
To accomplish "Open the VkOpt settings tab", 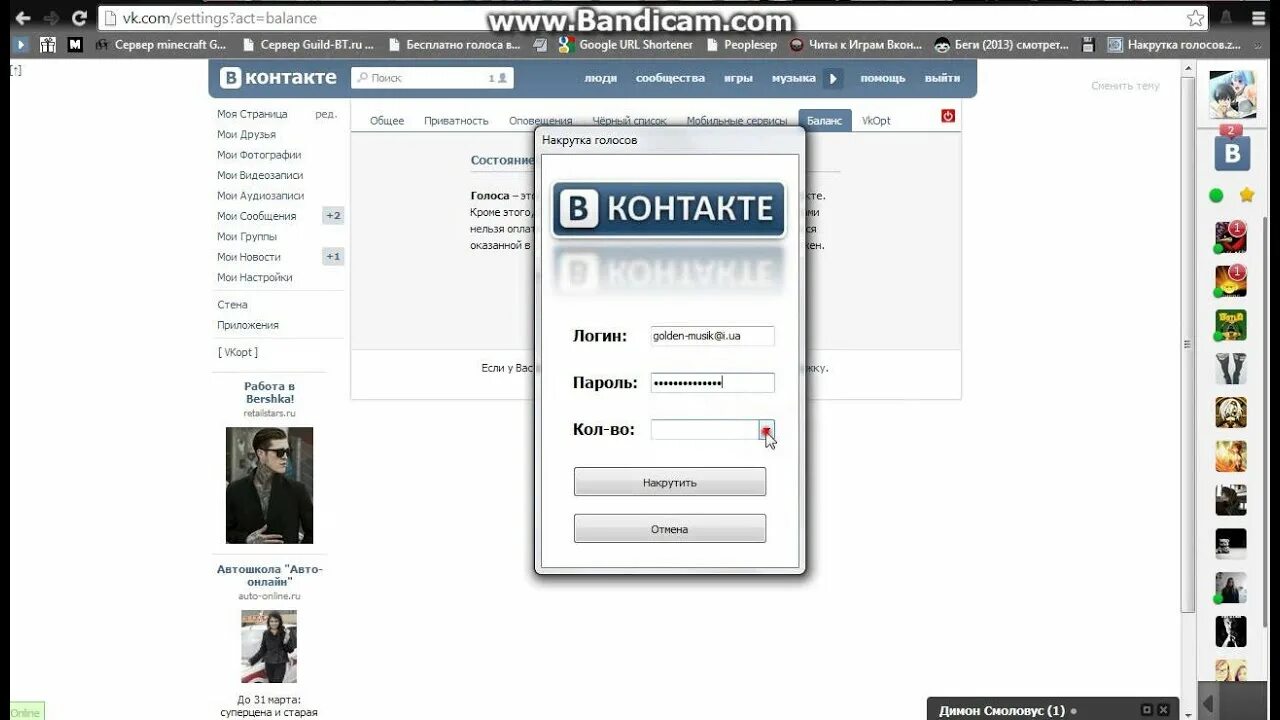I will pos(876,121).
